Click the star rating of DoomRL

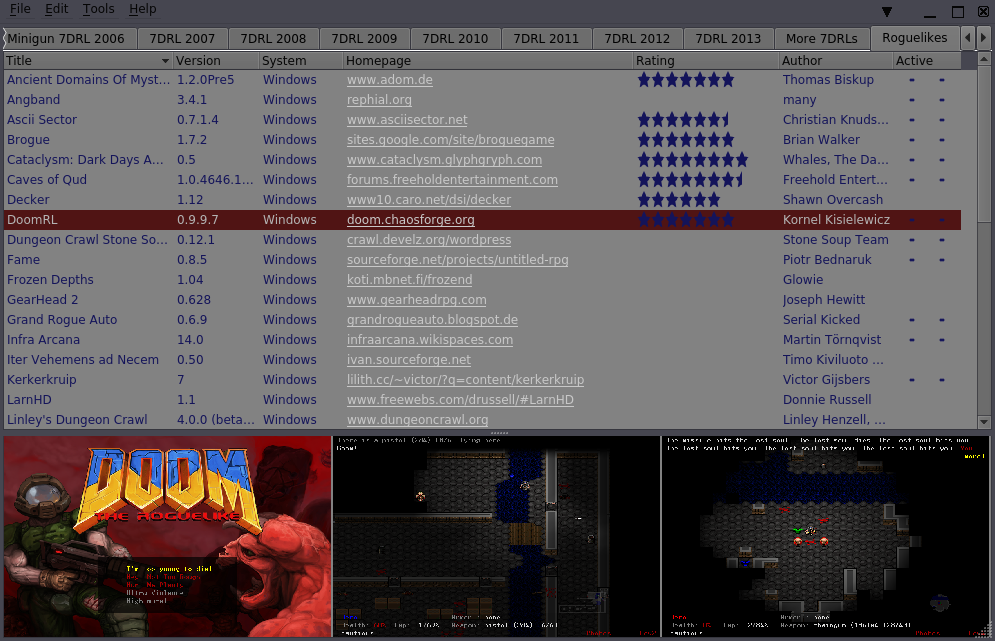point(685,220)
